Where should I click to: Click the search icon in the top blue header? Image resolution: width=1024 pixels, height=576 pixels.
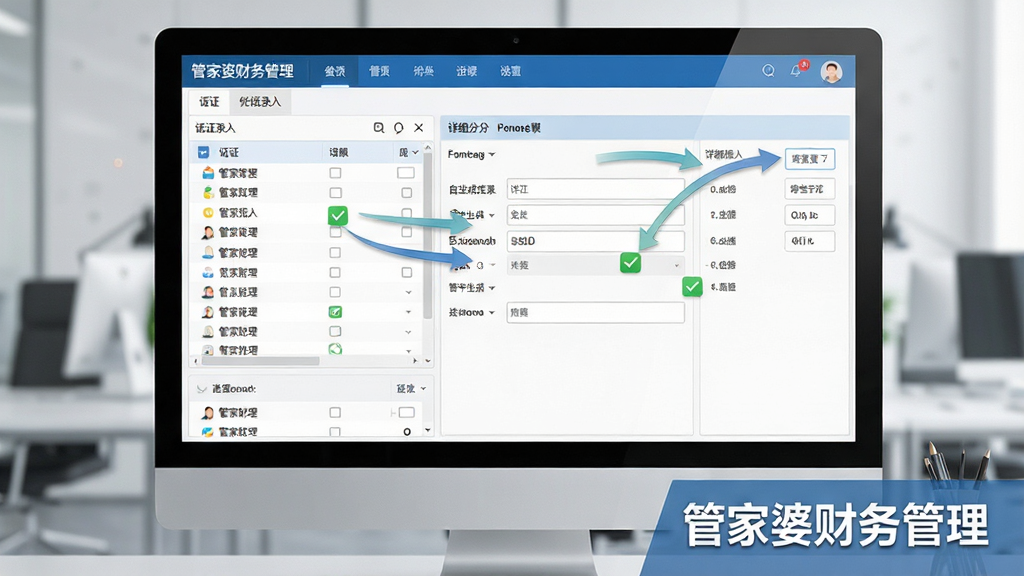pos(769,71)
